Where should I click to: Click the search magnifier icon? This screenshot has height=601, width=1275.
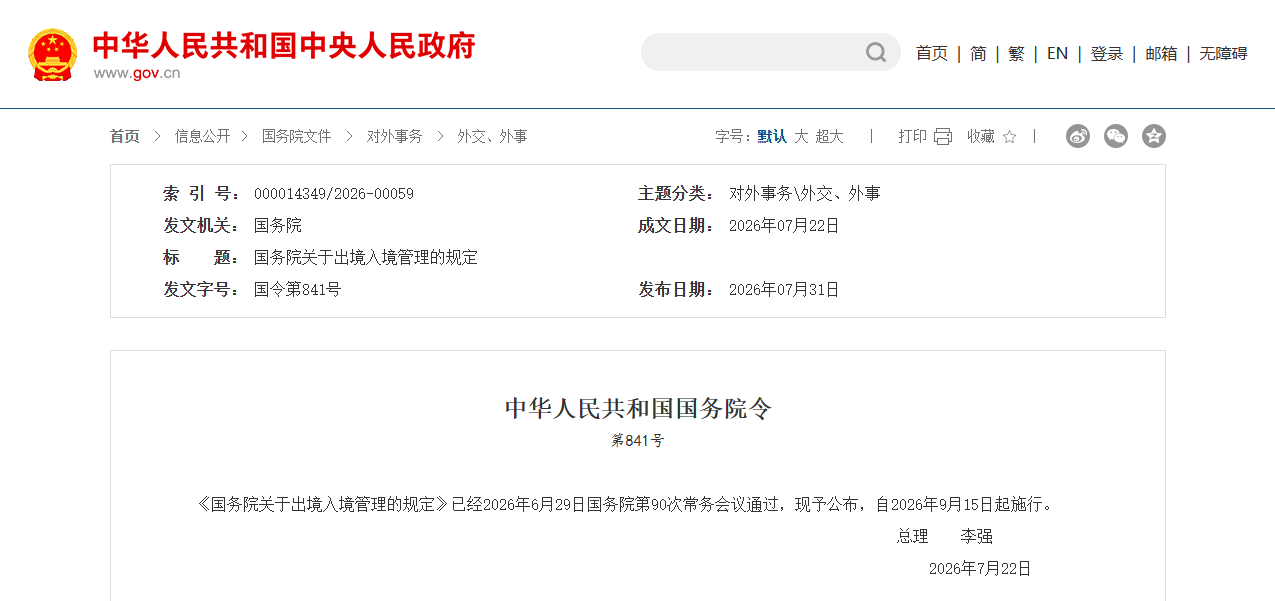tap(876, 52)
